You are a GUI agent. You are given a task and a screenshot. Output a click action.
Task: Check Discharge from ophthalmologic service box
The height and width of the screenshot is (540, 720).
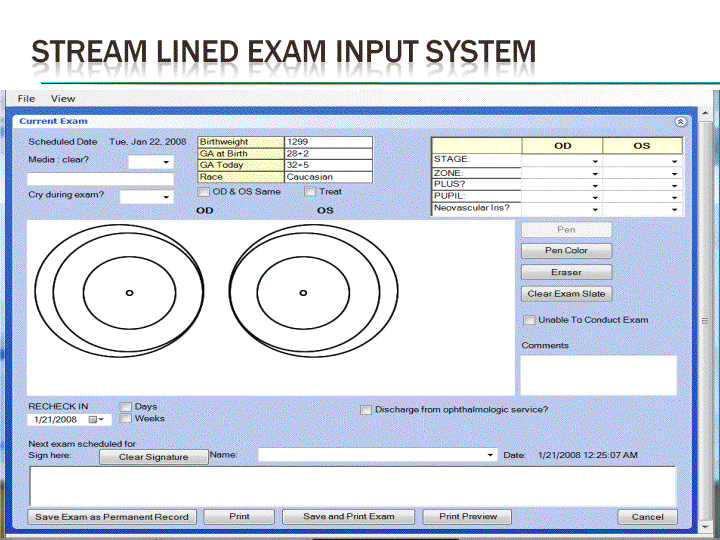pos(366,409)
